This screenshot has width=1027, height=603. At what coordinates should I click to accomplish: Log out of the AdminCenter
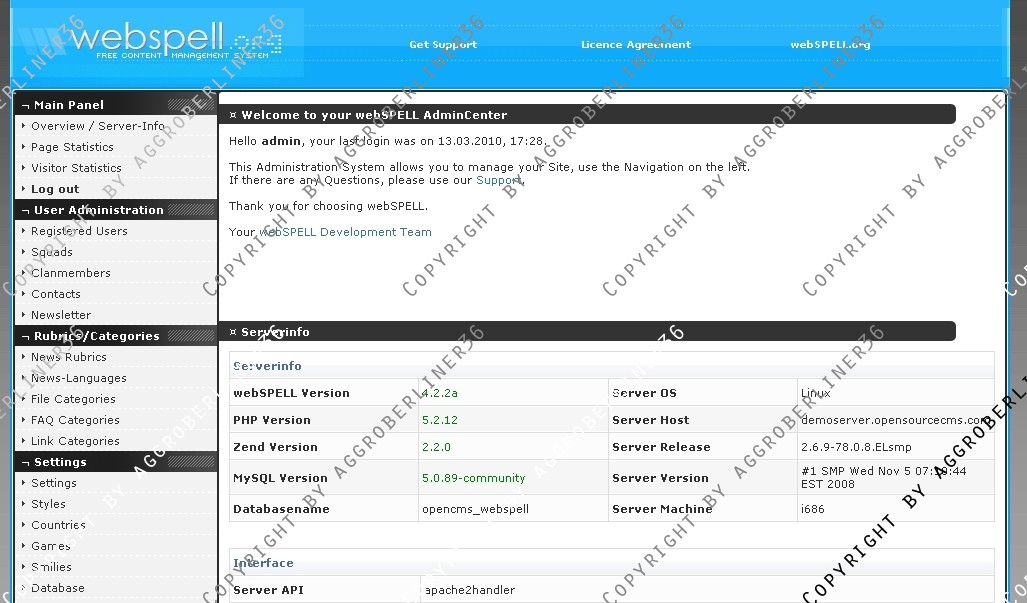[55, 189]
